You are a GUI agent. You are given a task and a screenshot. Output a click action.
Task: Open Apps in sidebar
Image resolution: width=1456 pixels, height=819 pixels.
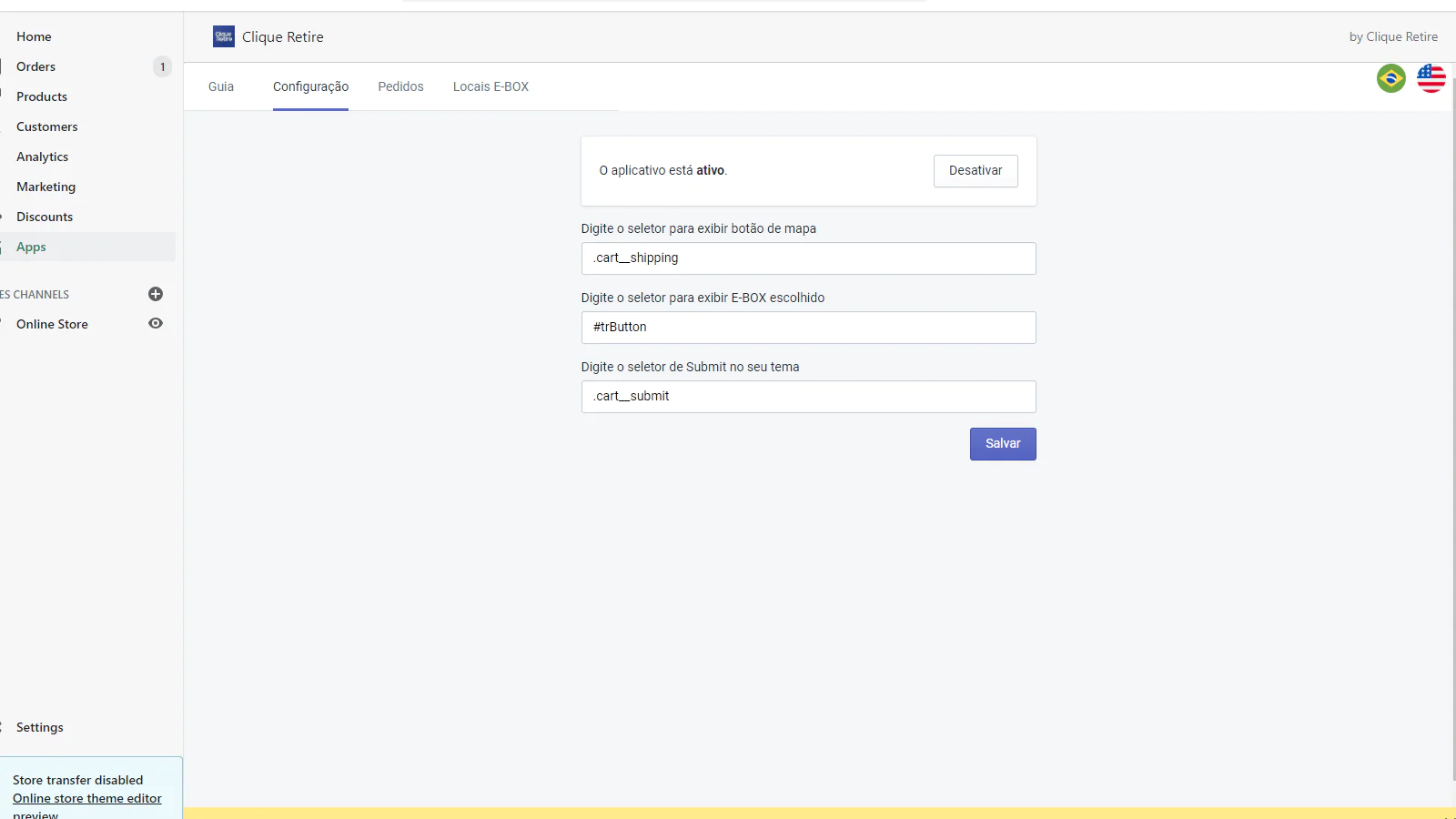[87, 247]
